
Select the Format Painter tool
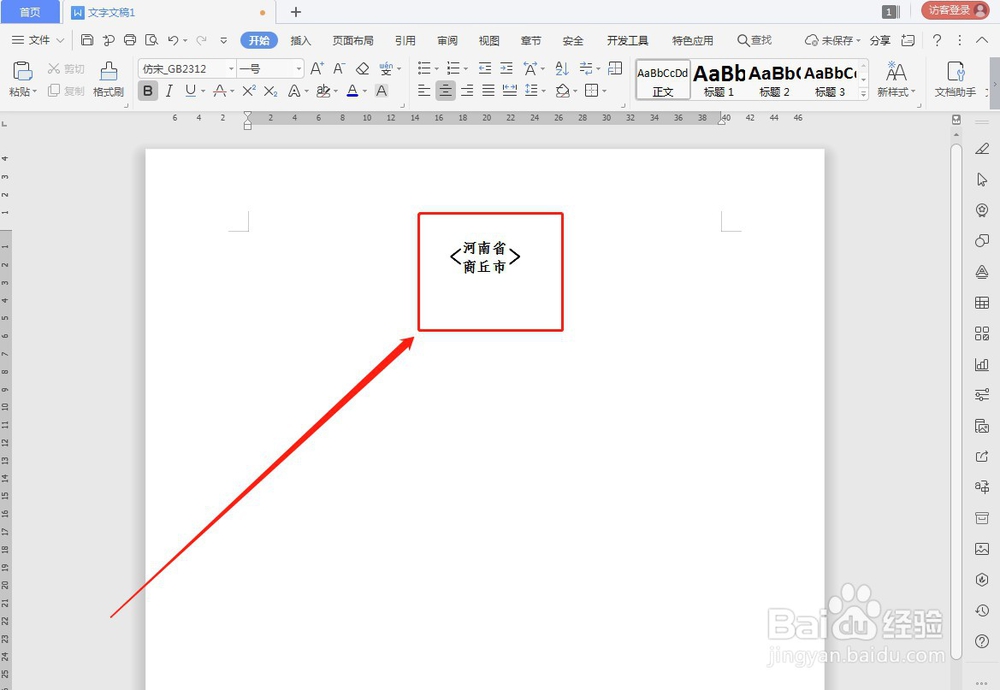point(108,78)
